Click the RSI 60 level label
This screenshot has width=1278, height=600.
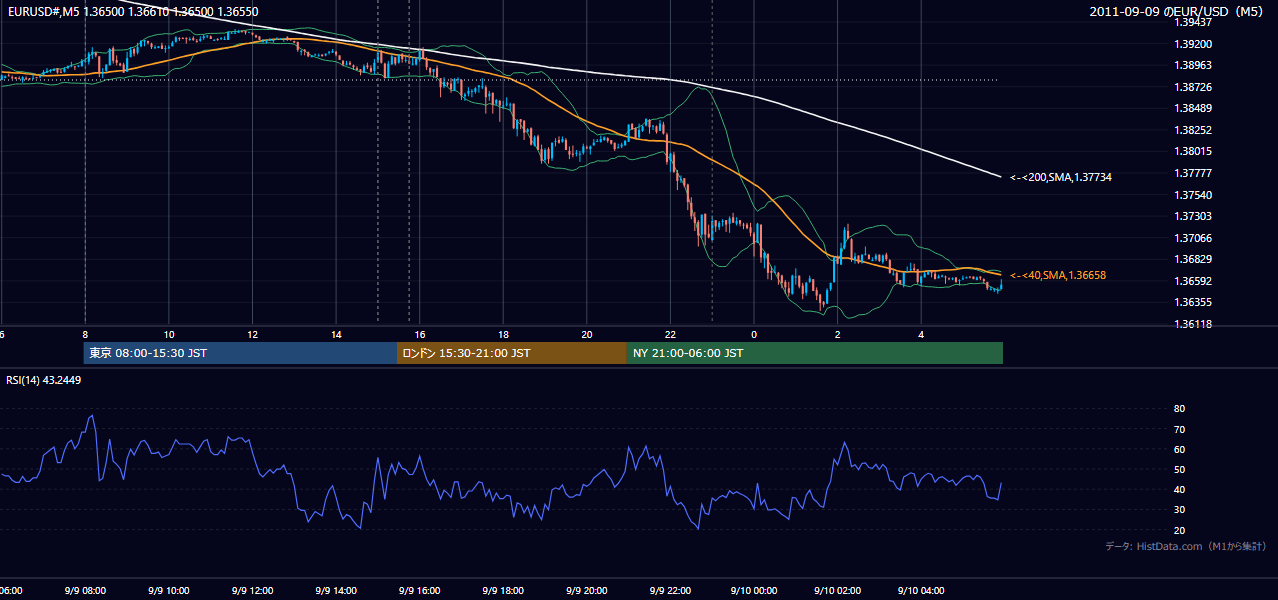(1179, 449)
